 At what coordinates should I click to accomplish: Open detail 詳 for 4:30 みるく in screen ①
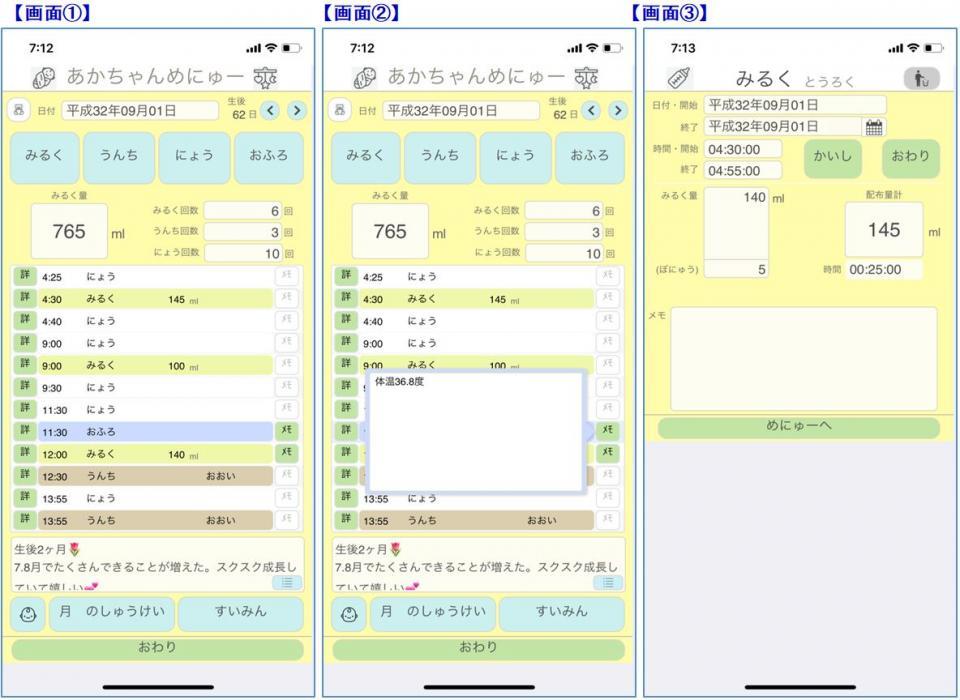(25, 298)
